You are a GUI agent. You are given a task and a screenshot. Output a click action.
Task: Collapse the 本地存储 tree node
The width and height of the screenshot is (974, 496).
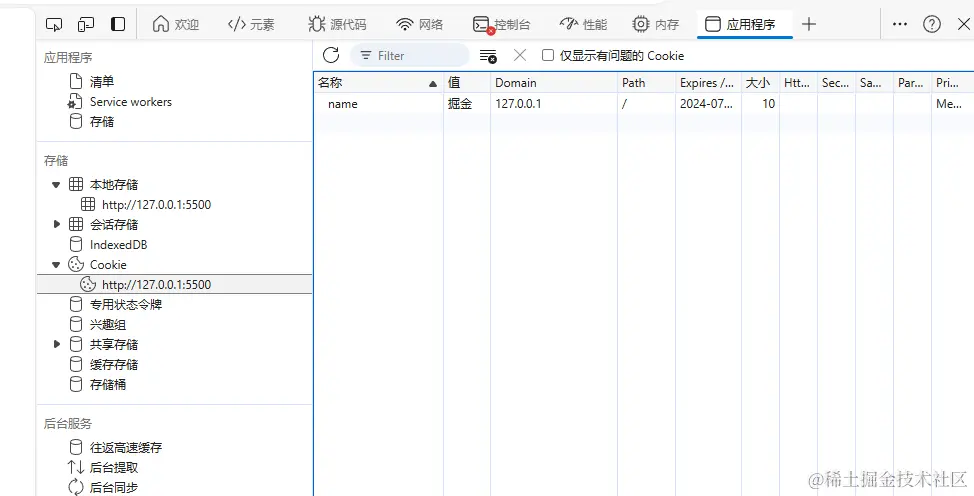pyautogui.click(x=56, y=185)
